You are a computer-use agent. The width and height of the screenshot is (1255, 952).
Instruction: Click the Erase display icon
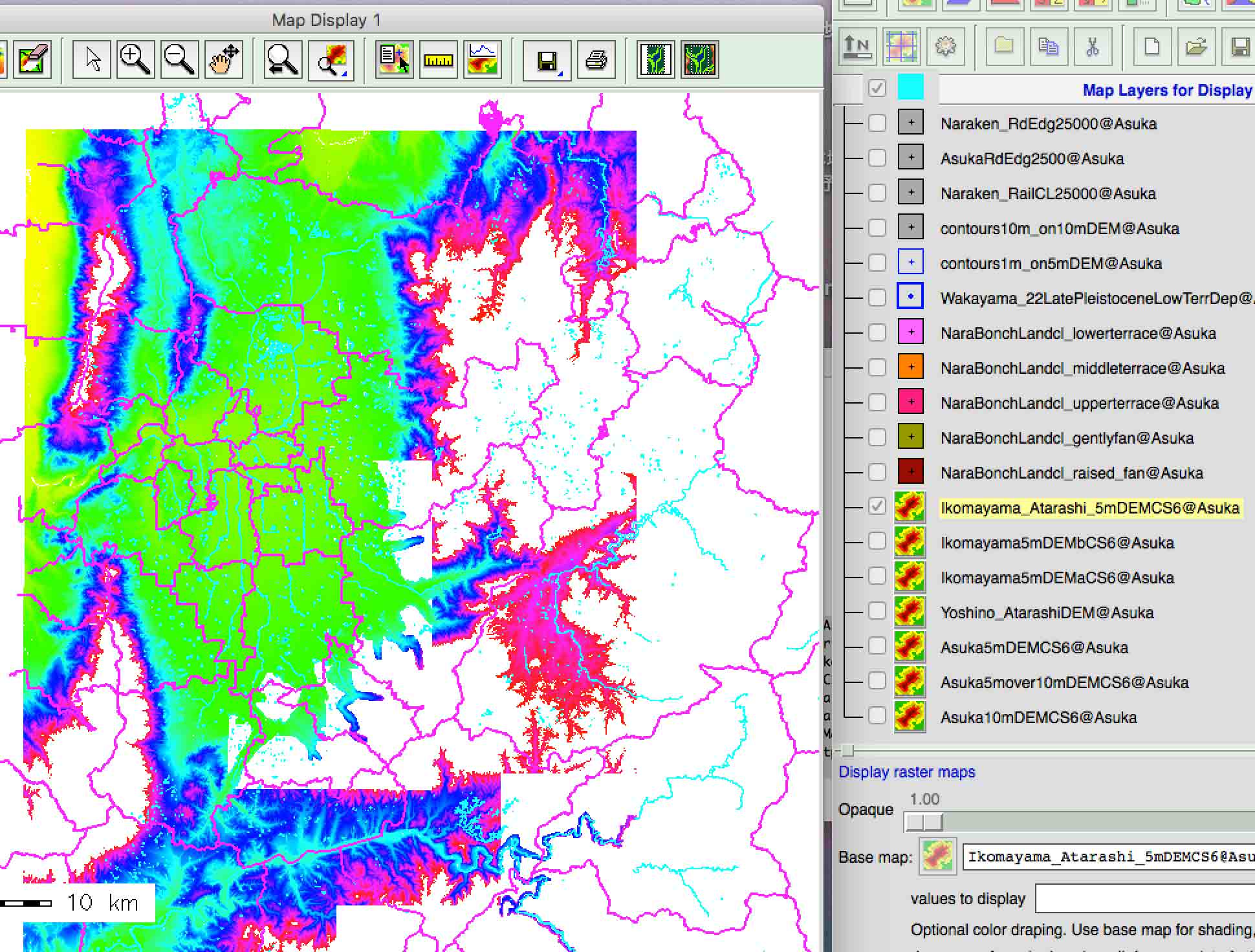click(x=33, y=59)
